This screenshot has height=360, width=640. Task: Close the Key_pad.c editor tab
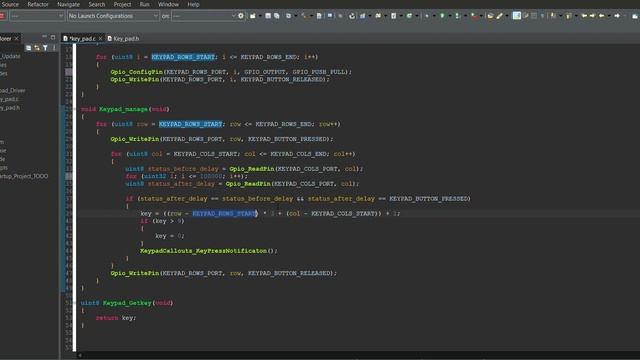pyautogui.click(x=100, y=38)
